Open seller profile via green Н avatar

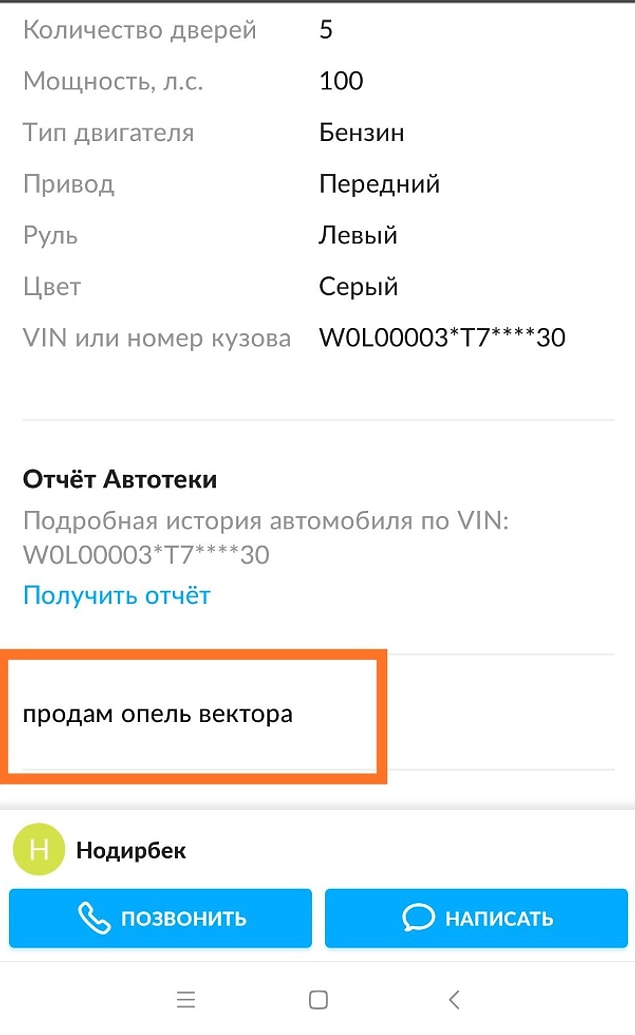pyautogui.click(x=39, y=850)
